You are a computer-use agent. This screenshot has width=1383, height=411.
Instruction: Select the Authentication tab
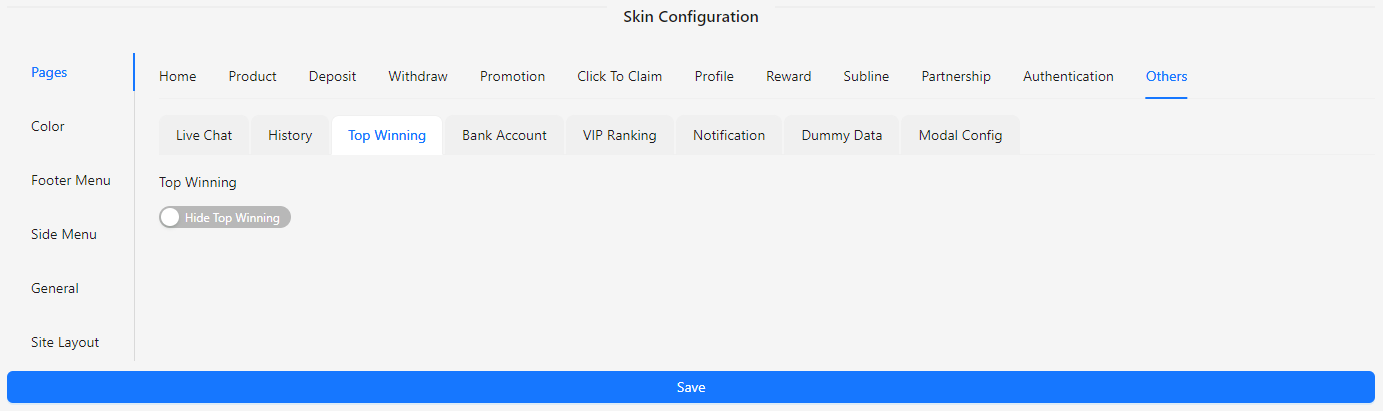1068,77
